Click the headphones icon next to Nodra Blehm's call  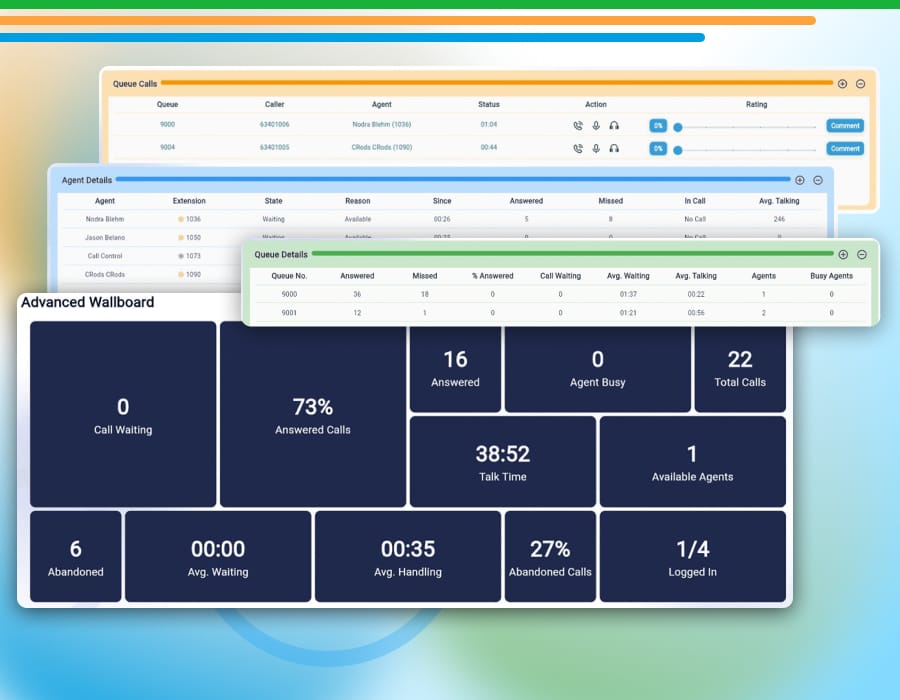613,125
